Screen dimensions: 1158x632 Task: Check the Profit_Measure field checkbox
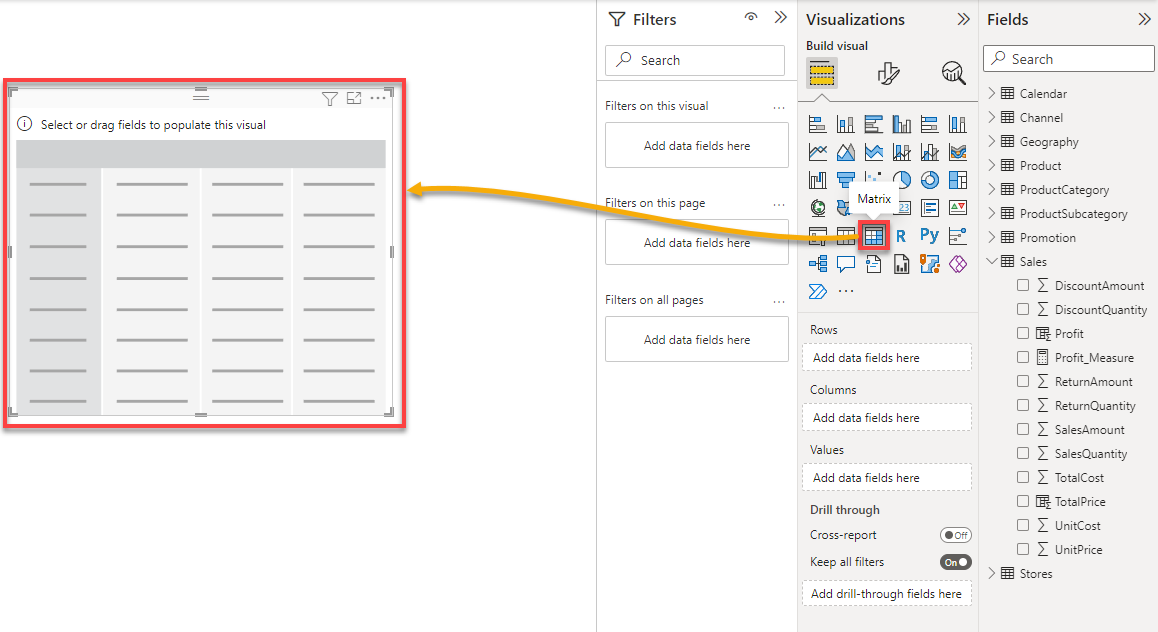[x=1023, y=357]
